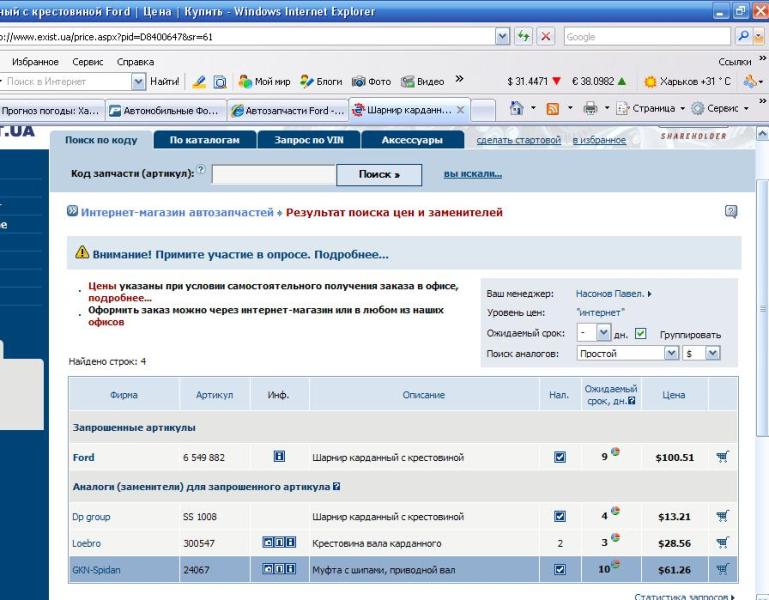
Task: Open the currency dropdown showing $
Action: point(702,353)
